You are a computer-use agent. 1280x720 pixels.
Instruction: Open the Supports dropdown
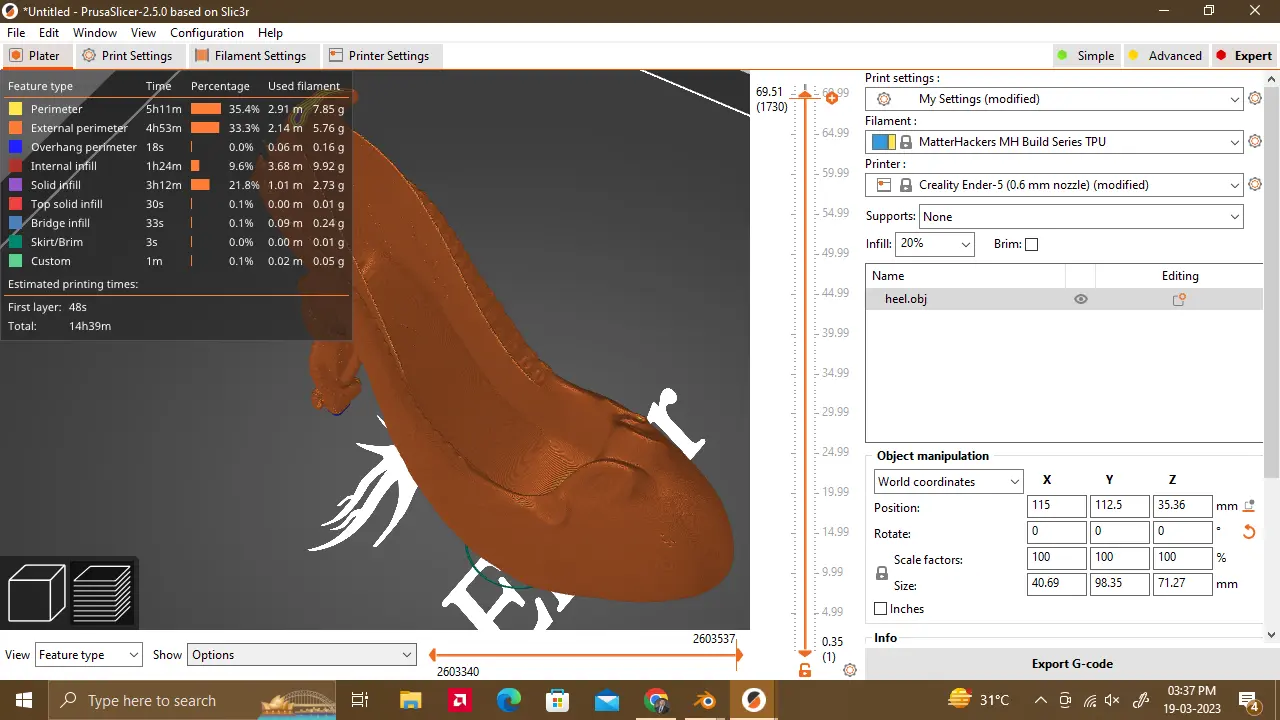[1081, 216]
